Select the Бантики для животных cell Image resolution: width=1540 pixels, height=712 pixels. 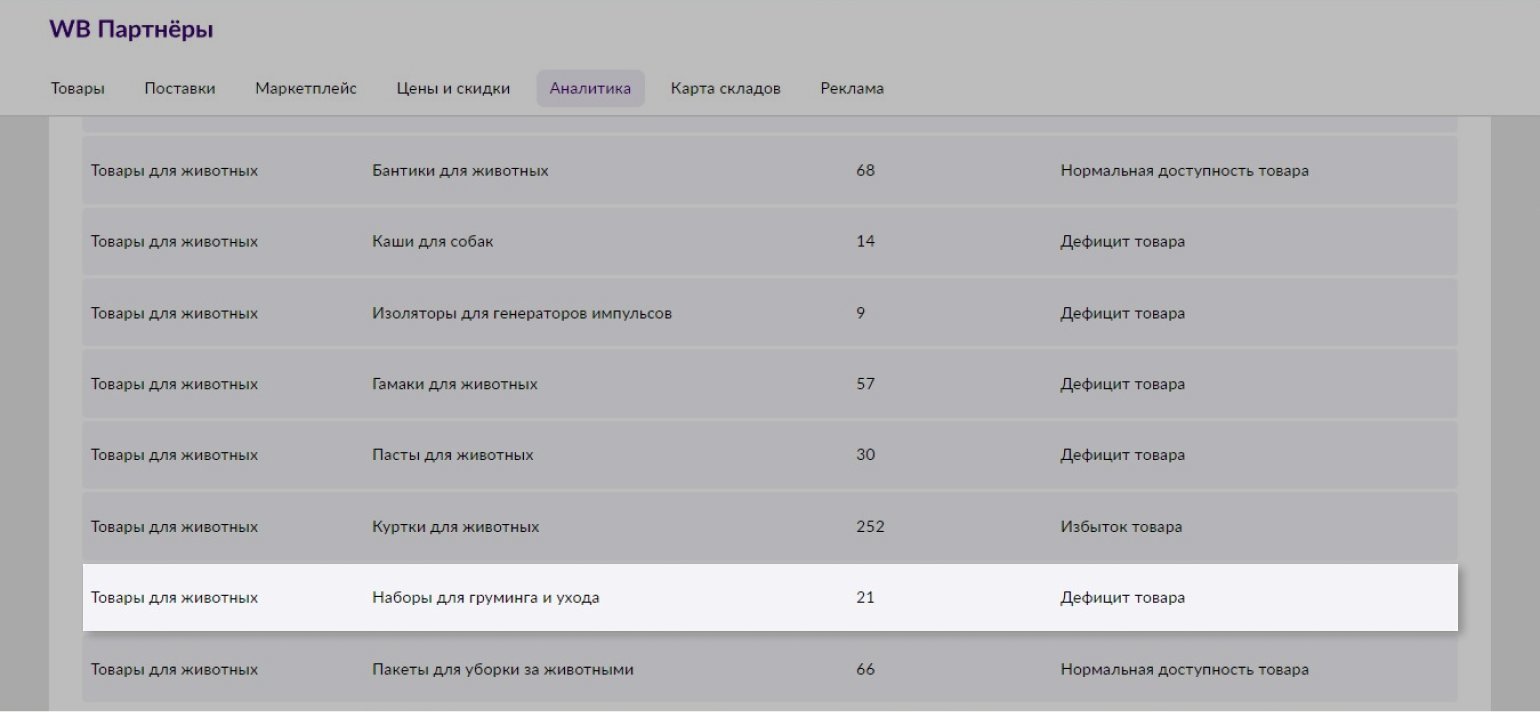460,171
